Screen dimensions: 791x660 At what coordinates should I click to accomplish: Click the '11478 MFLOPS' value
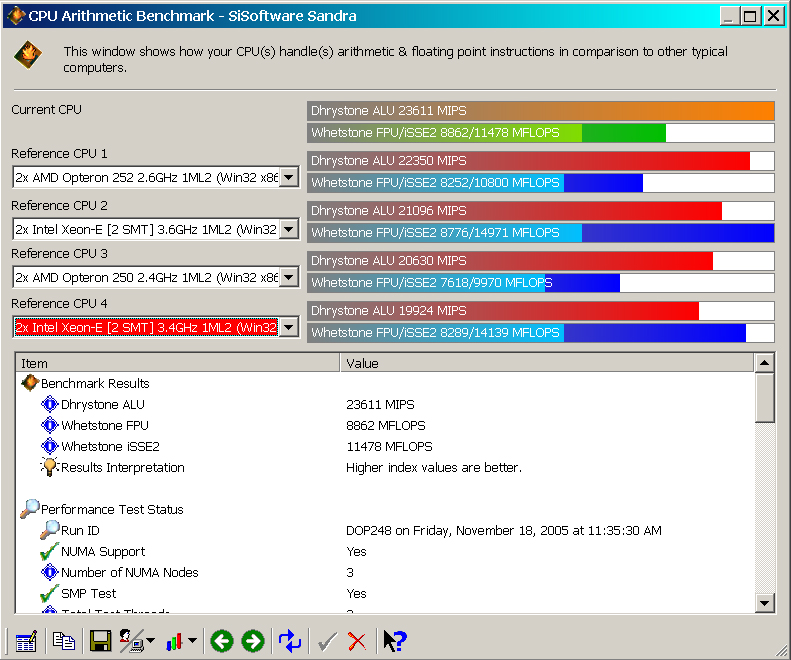389,447
